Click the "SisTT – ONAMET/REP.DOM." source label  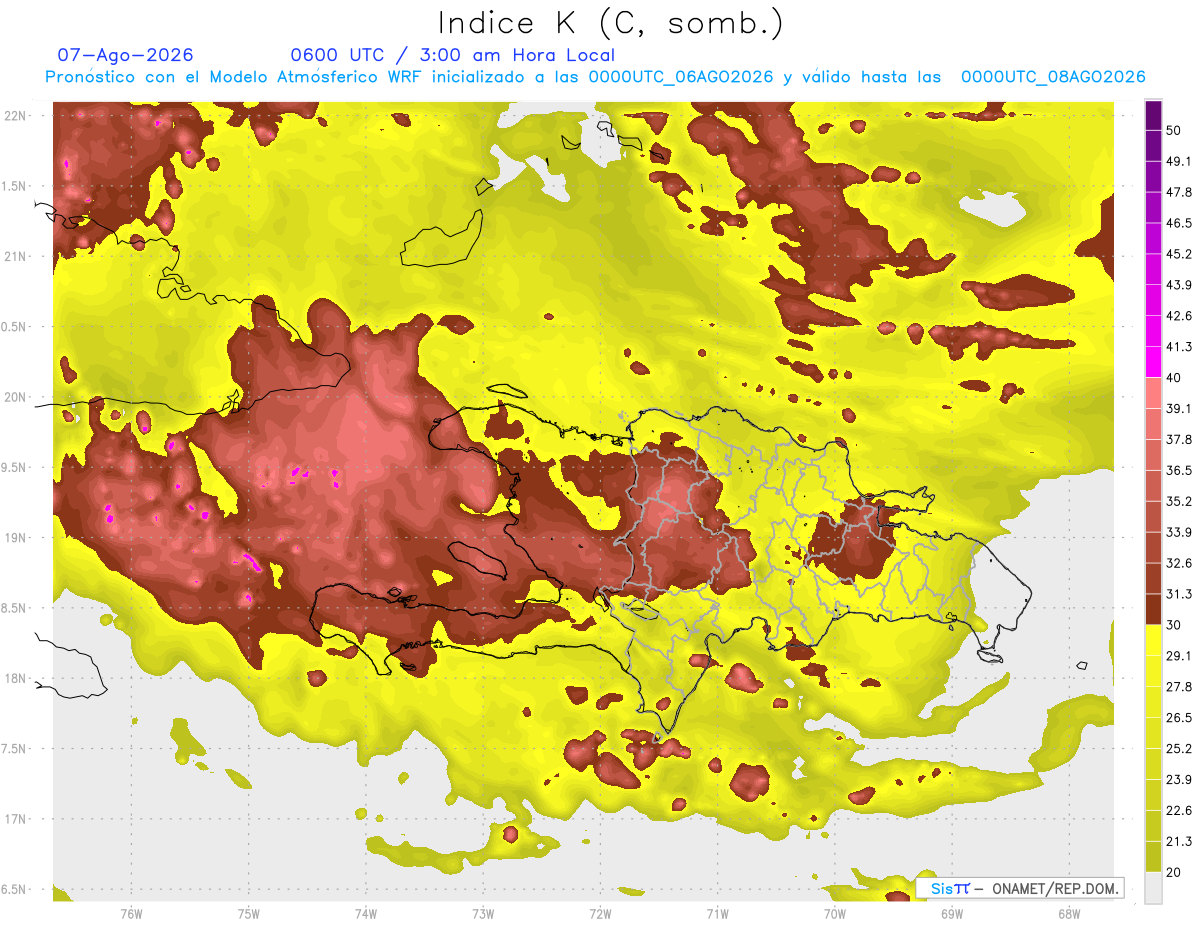pyautogui.click(x=1020, y=888)
